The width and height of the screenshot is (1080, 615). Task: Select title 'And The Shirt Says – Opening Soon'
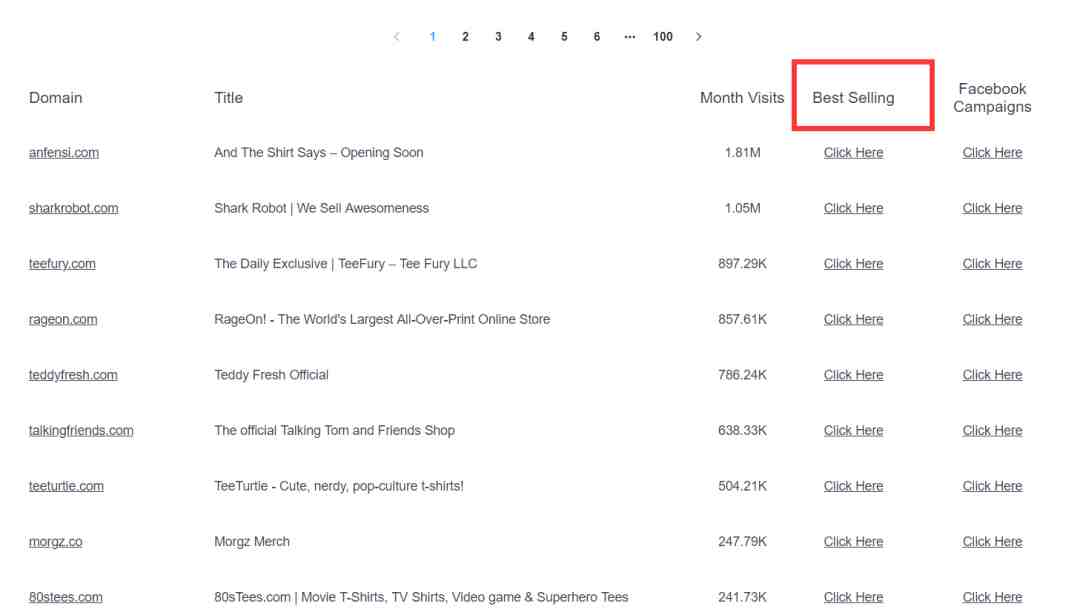click(319, 153)
